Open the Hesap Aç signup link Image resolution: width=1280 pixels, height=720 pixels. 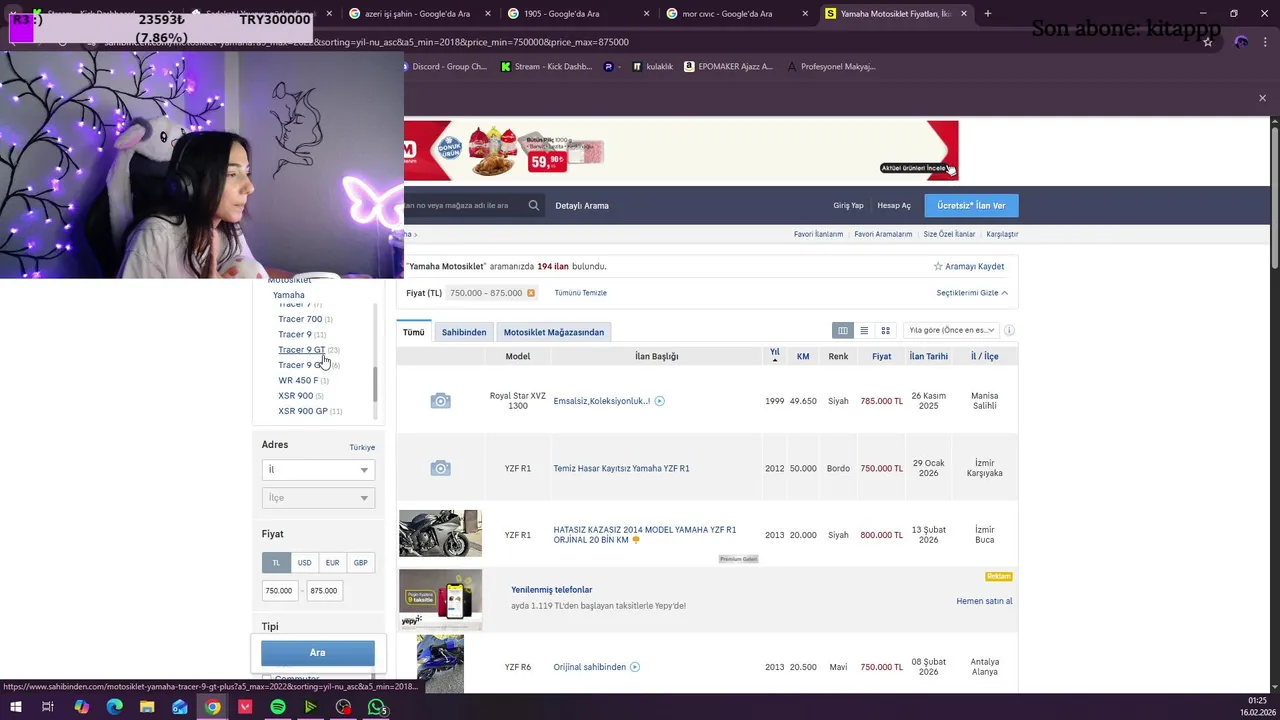click(894, 205)
